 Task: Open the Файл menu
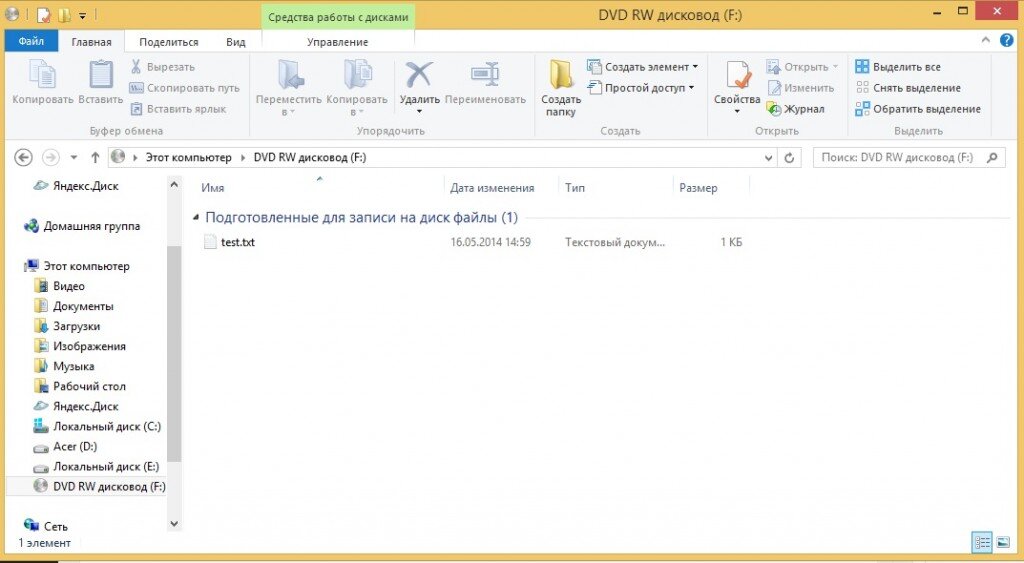click(31, 41)
